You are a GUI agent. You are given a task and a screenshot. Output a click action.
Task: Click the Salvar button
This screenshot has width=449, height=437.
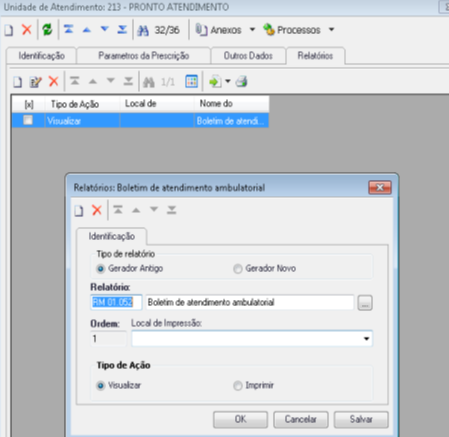coord(361,419)
